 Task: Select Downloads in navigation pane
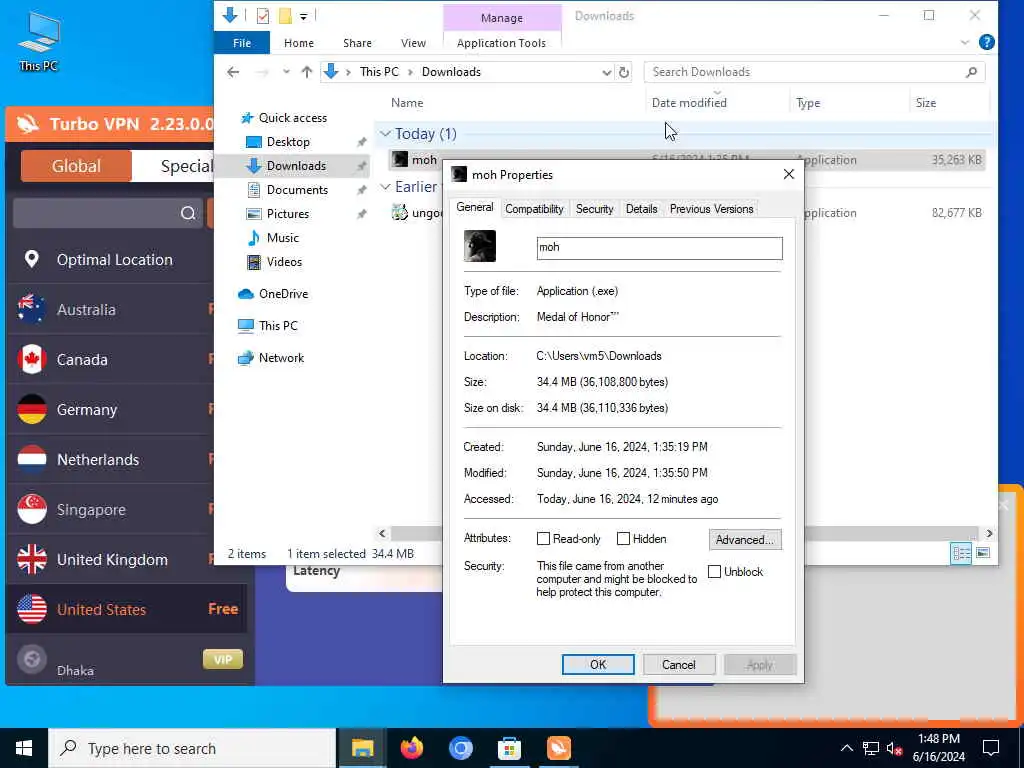coord(296,166)
